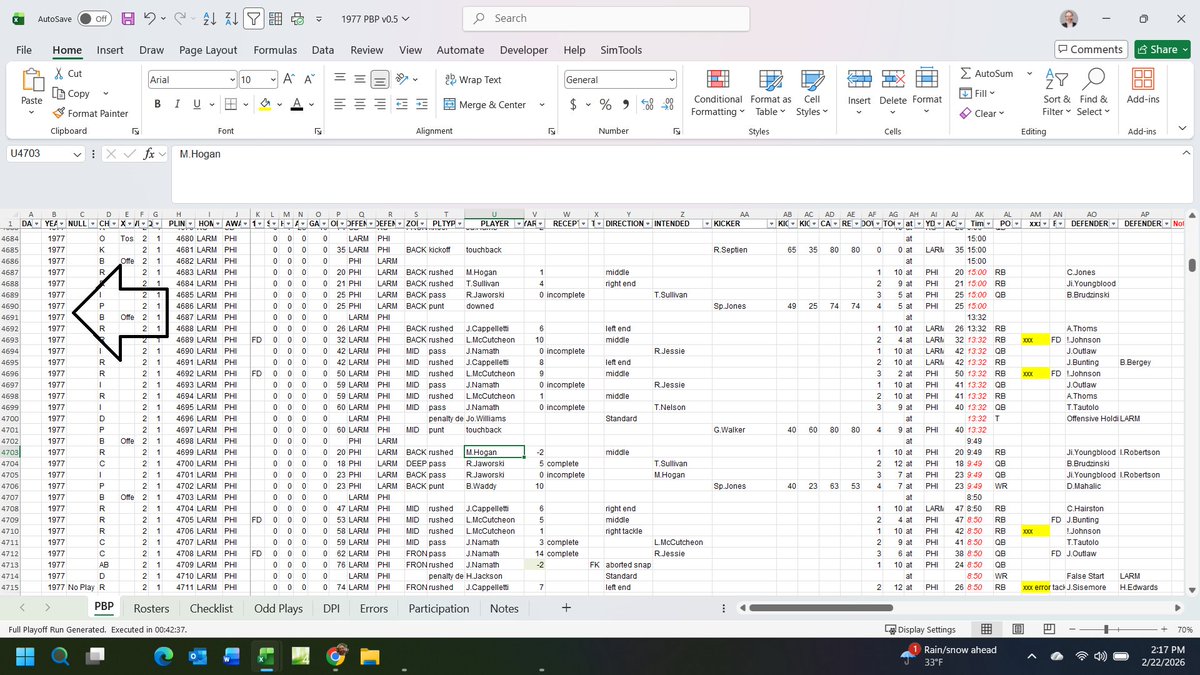
Task: Cut selection with the scissors icon
Action: [x=61, y=74]
